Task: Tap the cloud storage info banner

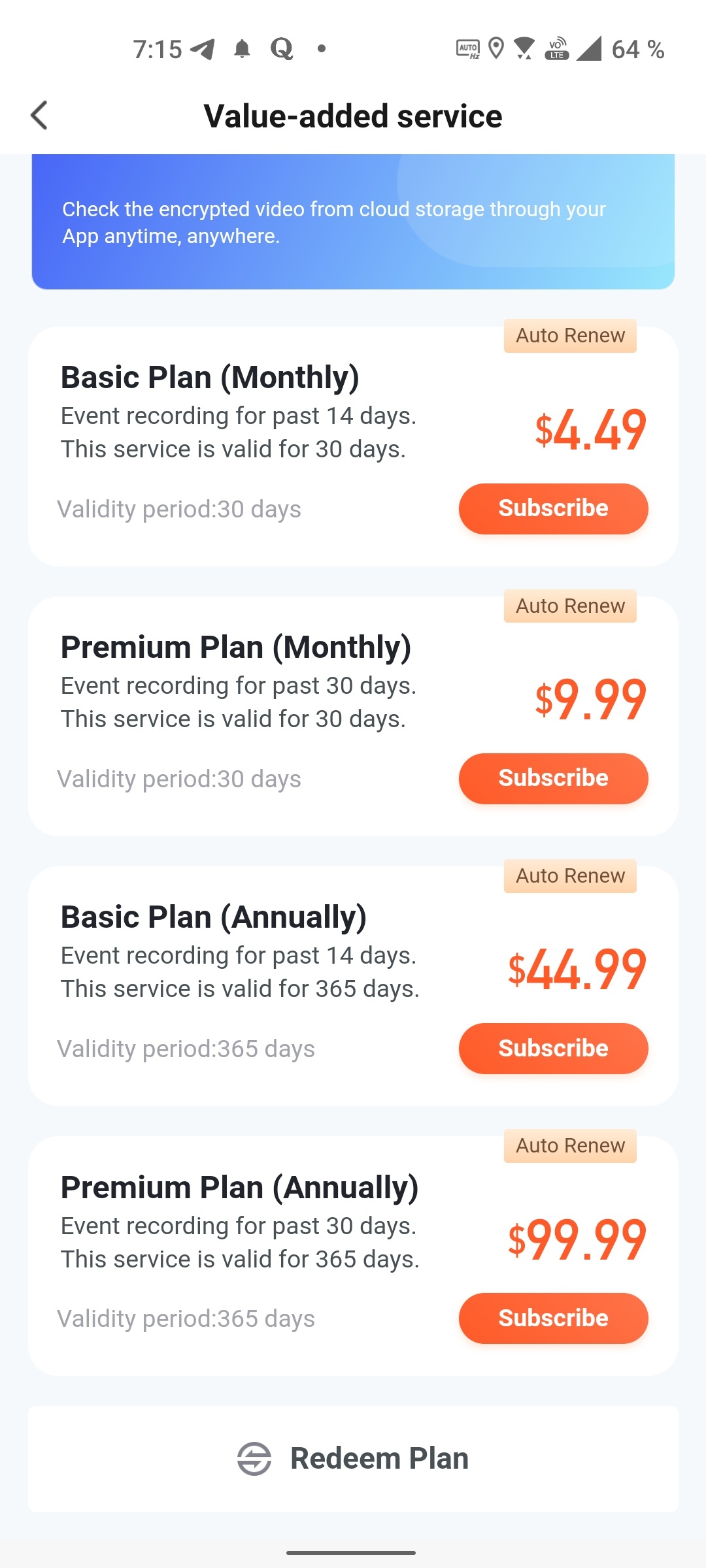Action: pyautogui.click(x=353, y=221)
